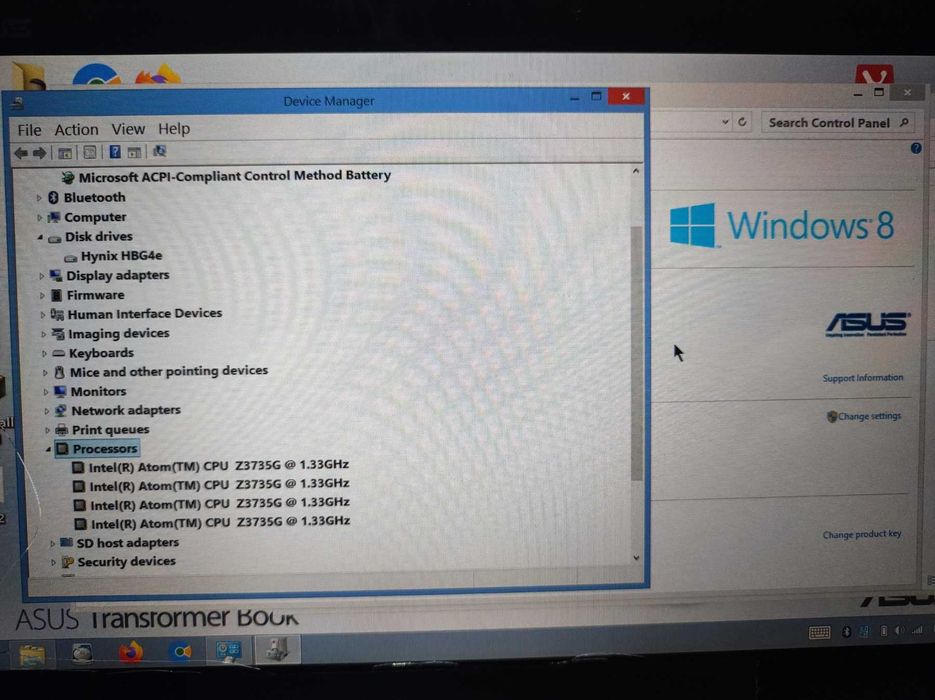Select the Network adapters icon
The image size is (935, 700).
pyautogui.click(x=60, y=411)
